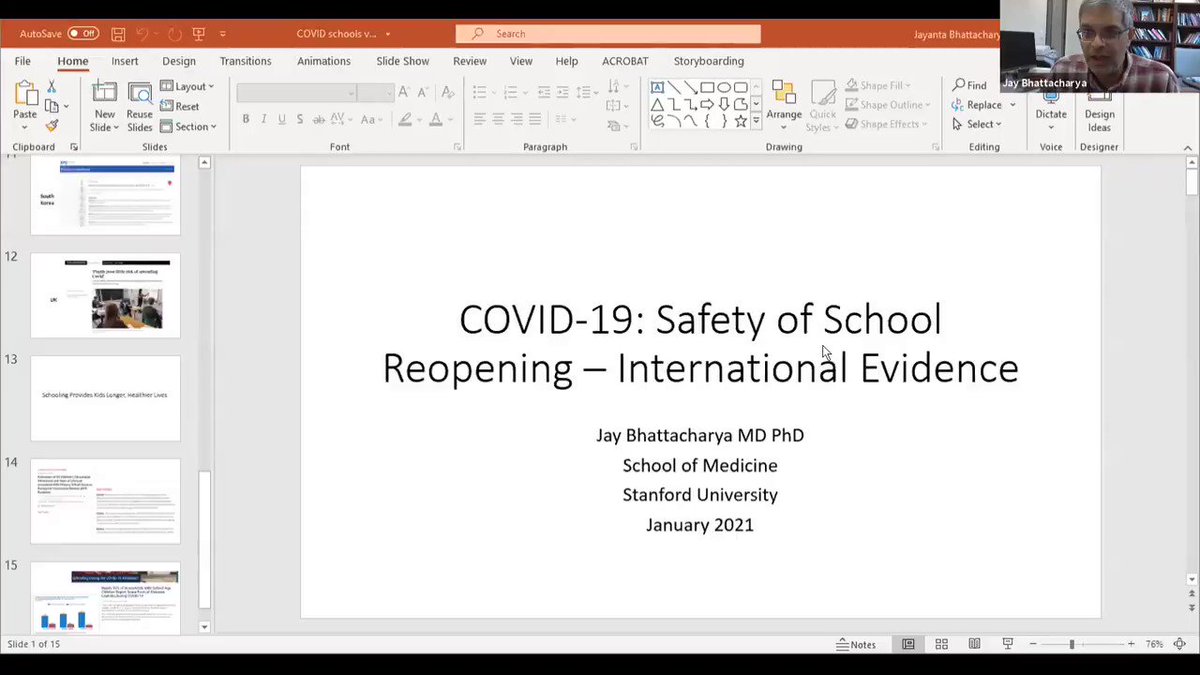Open the Shape Outline dropdown
Screen dimensions: 1200x675
(x=887, y=105)
